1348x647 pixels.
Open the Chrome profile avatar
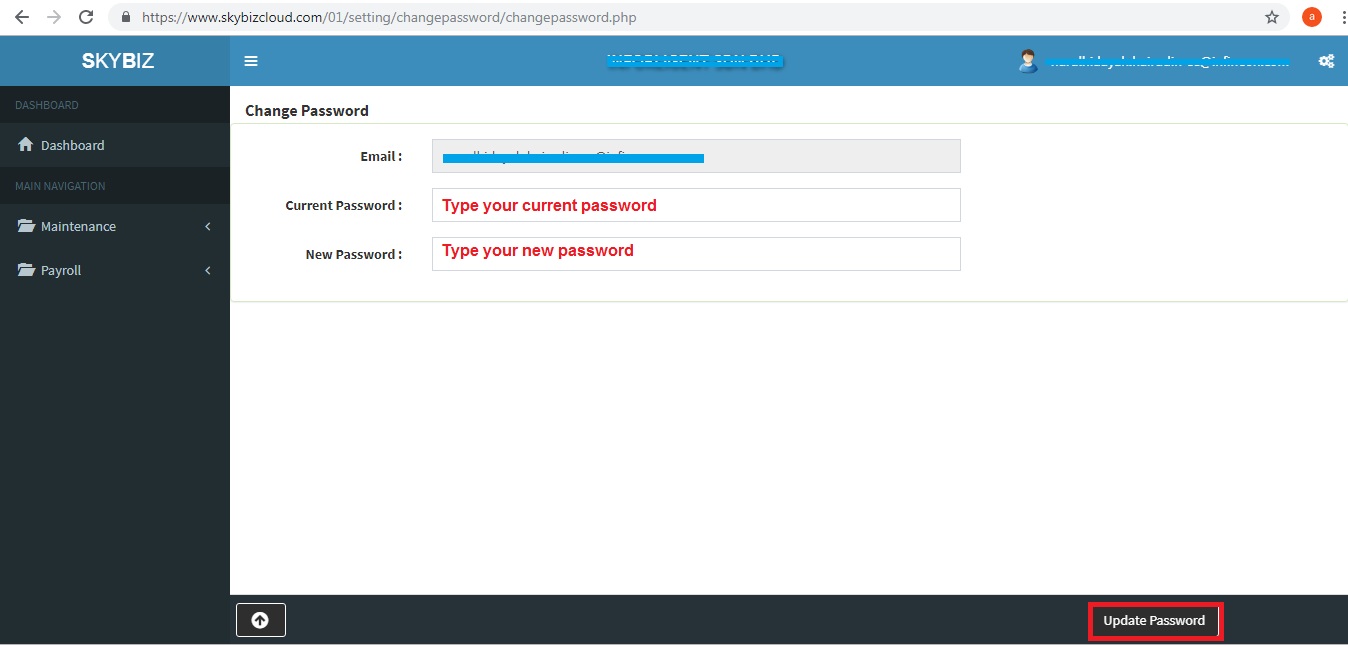(x=1311, y=17)
